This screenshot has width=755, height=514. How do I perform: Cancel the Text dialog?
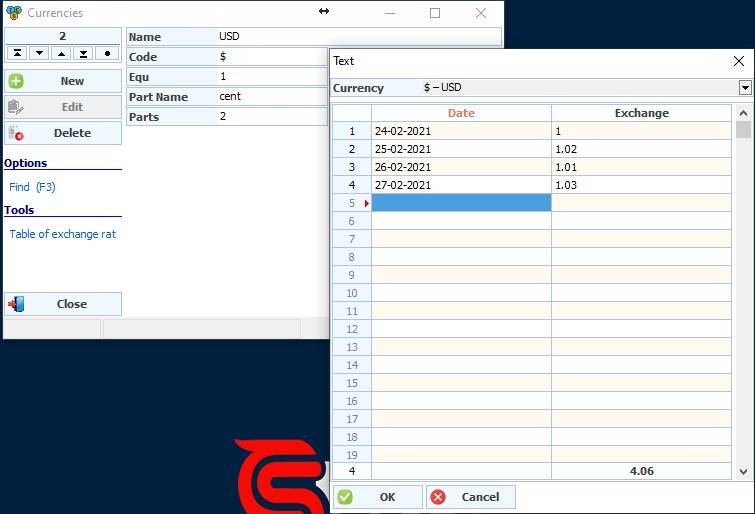(470, 497)
